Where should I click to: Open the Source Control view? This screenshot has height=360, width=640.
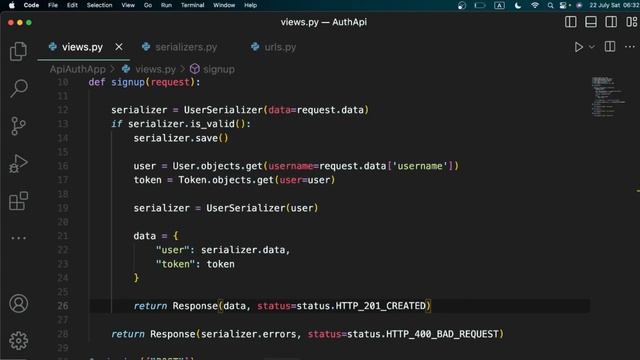[18, 126]
